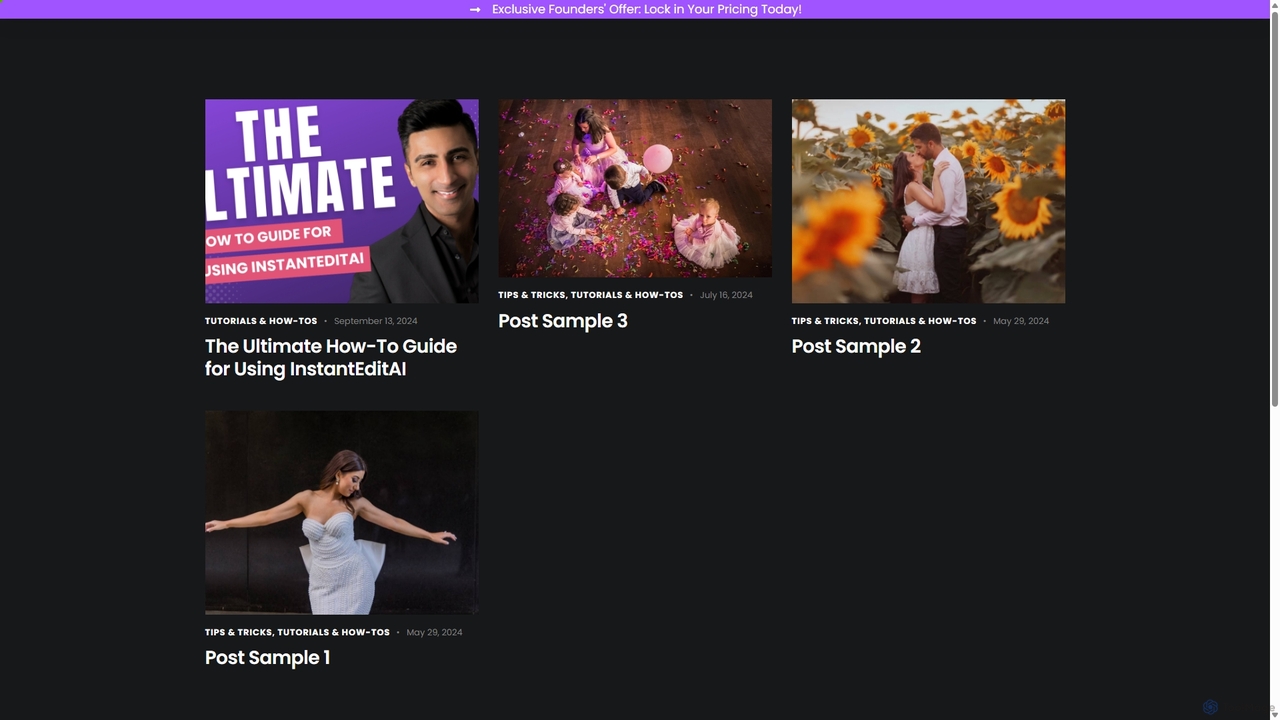This screenshot has width=1280, height=720.
Task: Click the vertical page scrollbar thumb
Action: click(1274, 208)
